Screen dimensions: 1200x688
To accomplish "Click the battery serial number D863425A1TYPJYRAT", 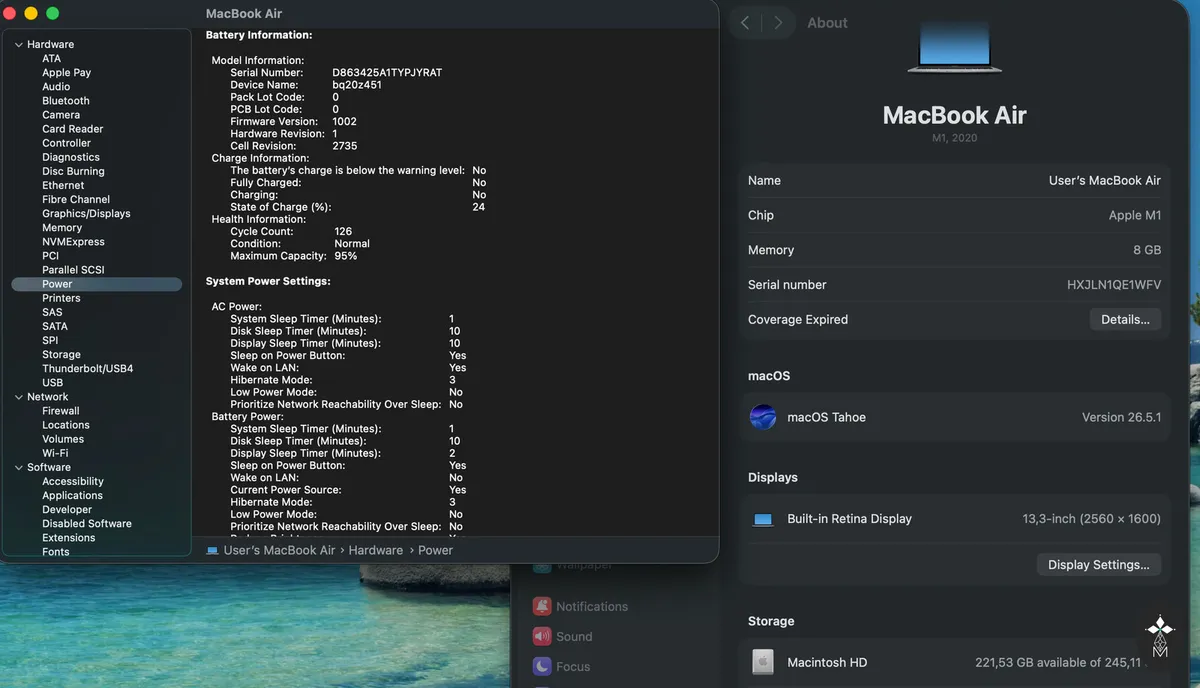I will [387, 73].
